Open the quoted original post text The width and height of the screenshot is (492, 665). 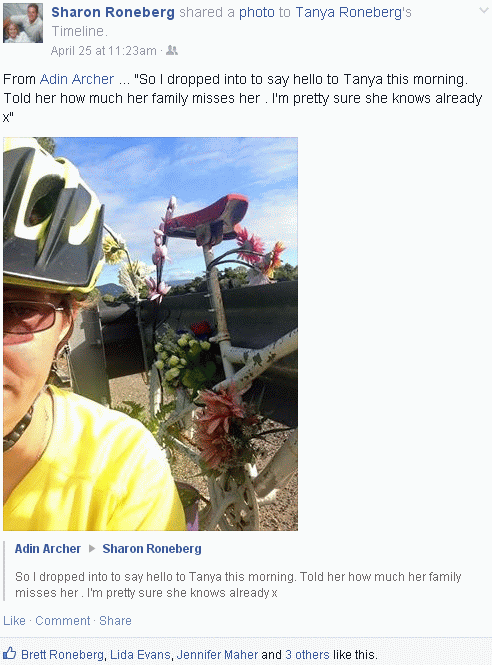click(238, 584)
